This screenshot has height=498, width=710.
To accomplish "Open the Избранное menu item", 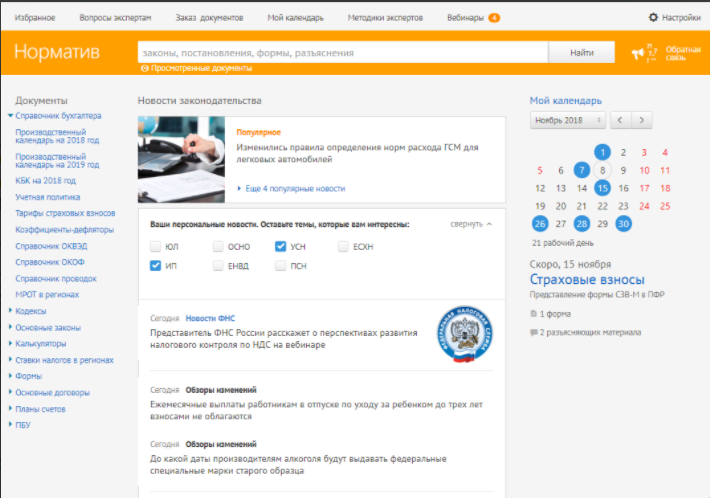I will (35, 18).
